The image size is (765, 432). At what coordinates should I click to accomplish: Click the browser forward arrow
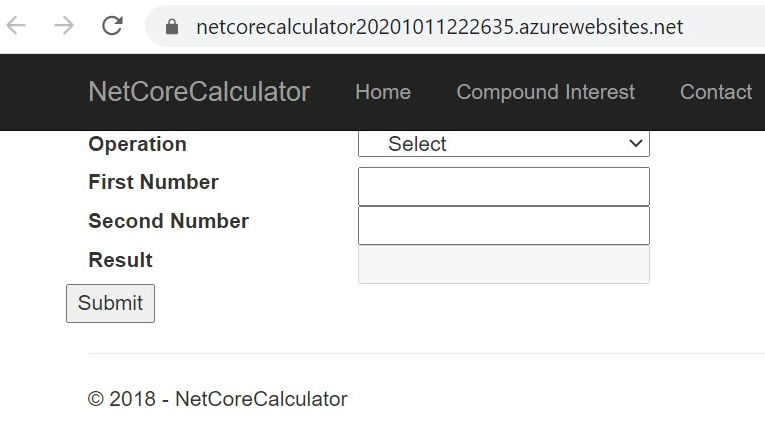coord(64,26)
